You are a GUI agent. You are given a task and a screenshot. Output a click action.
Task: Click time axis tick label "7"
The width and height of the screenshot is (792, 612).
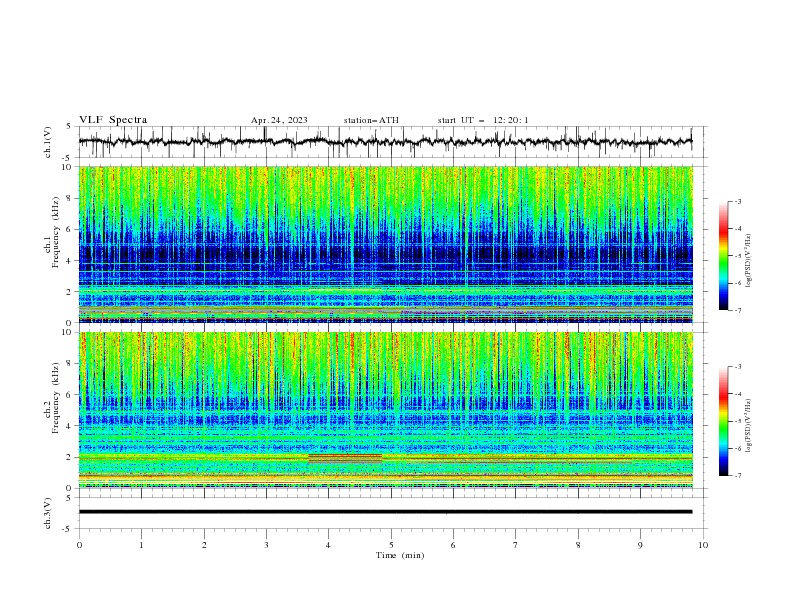click(x=516, y=545)
